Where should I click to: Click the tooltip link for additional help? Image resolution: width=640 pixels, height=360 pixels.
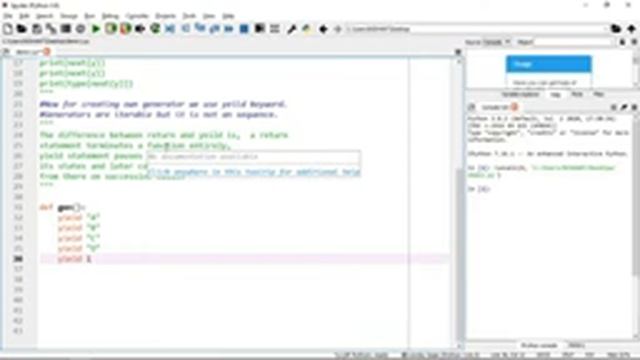pos(253,172)
